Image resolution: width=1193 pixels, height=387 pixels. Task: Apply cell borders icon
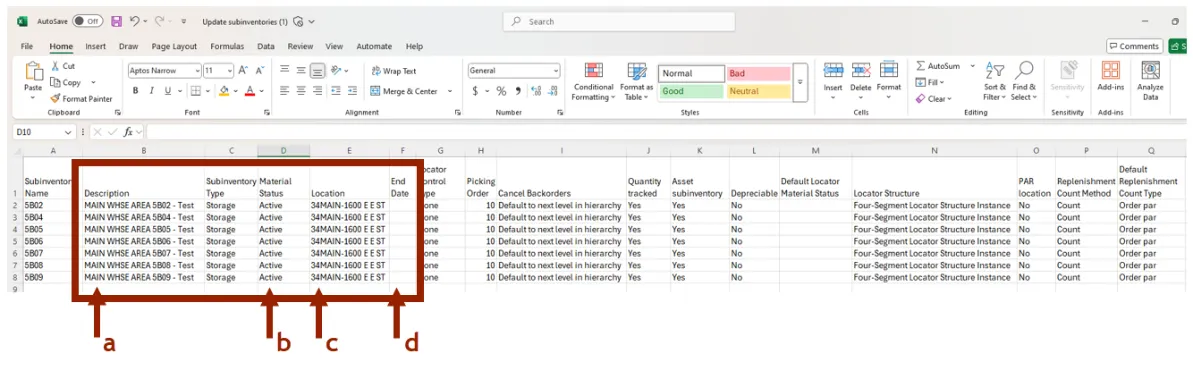(x=195, y=90)
